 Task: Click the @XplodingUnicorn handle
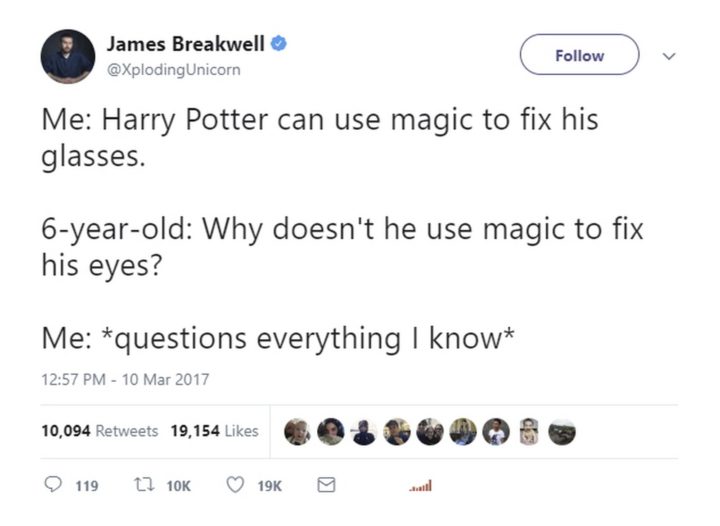click(174, 70)
